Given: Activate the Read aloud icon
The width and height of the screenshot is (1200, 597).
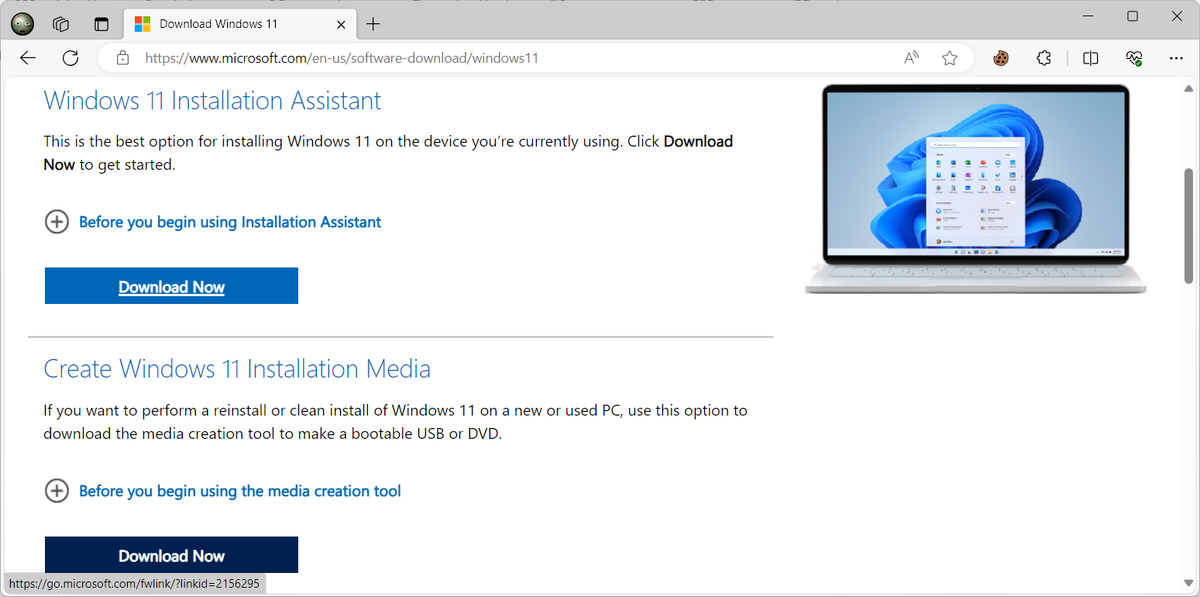Looking at the screenshot, I should click(911, 58).
